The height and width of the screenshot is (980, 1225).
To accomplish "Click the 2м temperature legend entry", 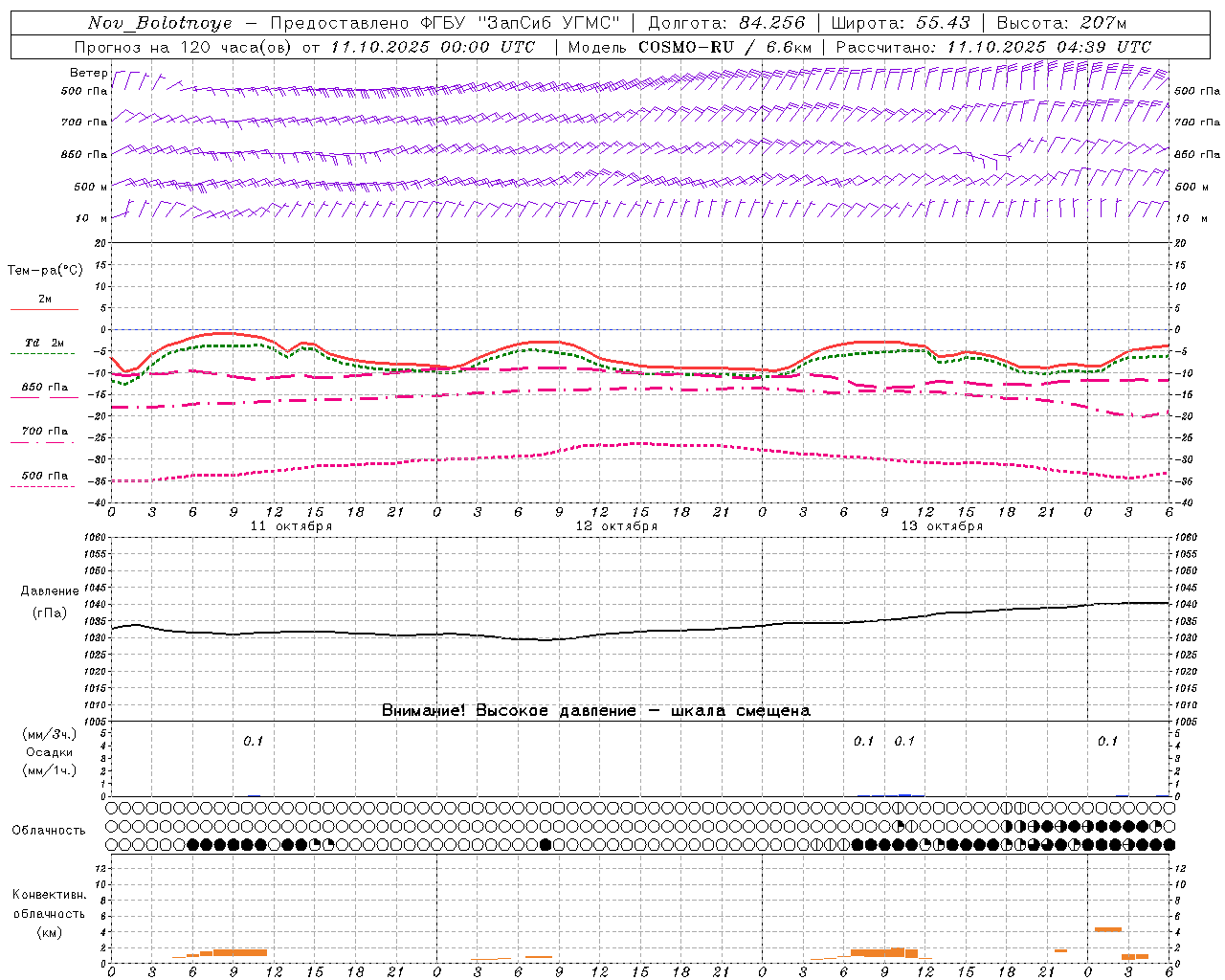I will pyautogui.click(x=45, y=300).
